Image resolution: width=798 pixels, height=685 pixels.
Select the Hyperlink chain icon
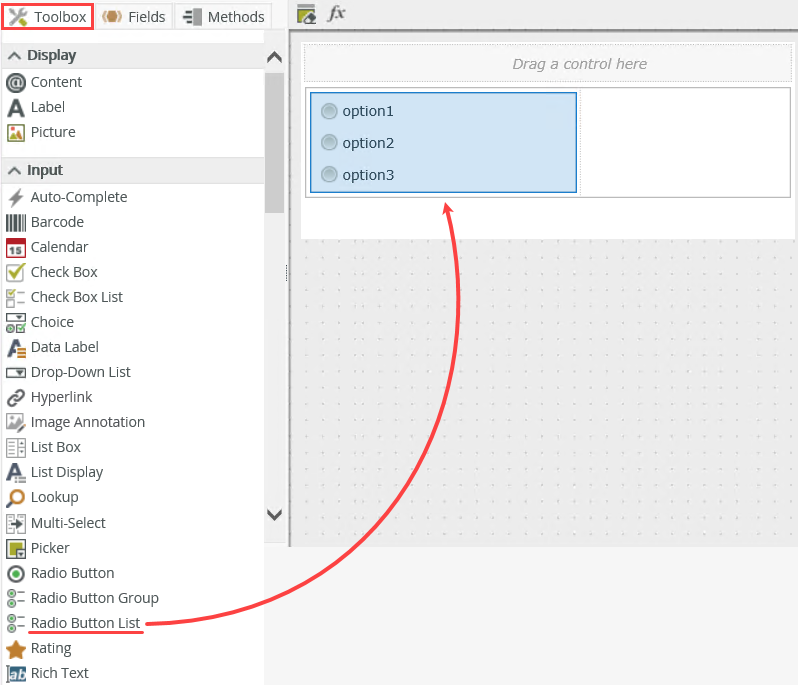16,397
